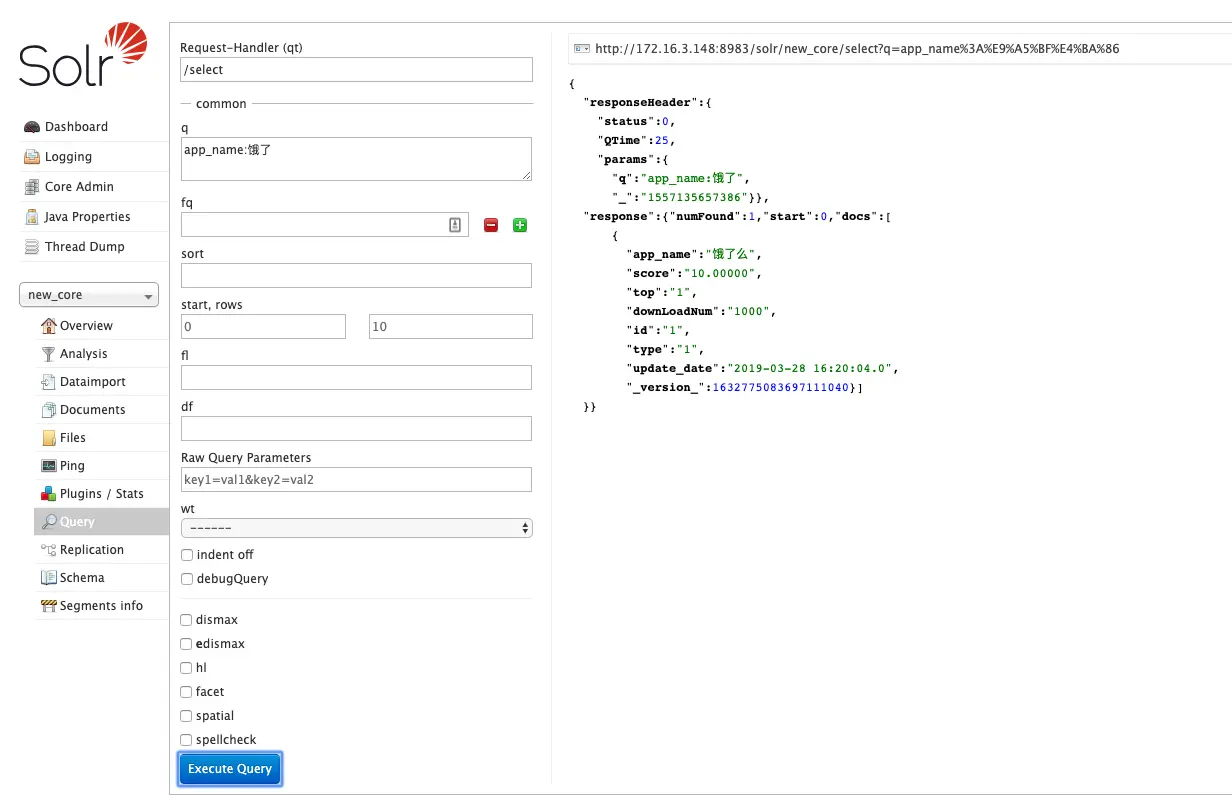This screenshot has width=1232, height=807.
Task: Click the Solr logo
Action: click(84, 54)
